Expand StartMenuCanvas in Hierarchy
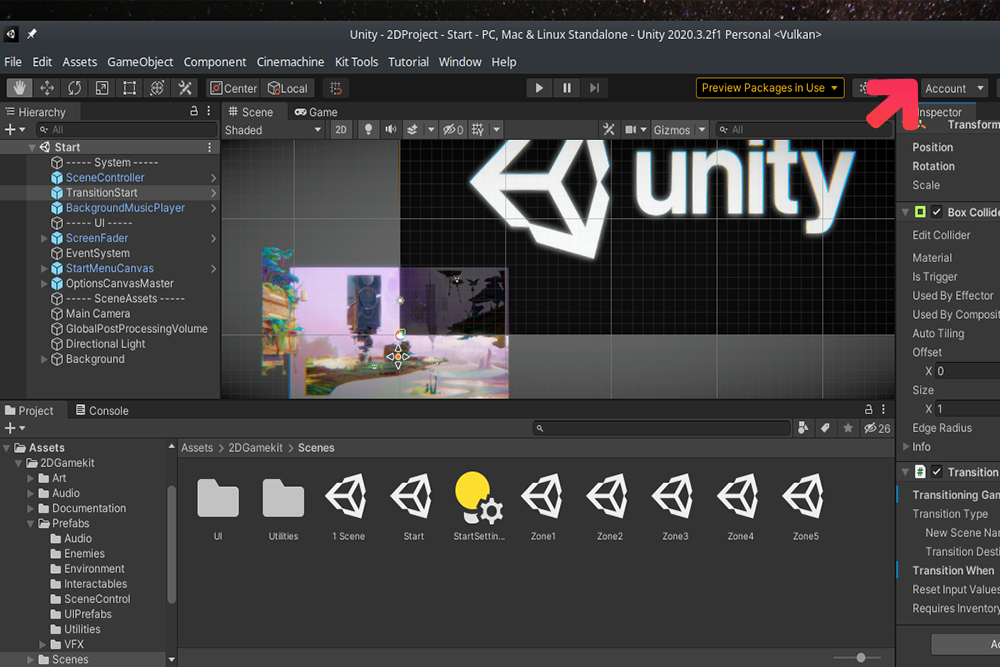This screenshot has height=667, width=1000. (x=44, y=268)
